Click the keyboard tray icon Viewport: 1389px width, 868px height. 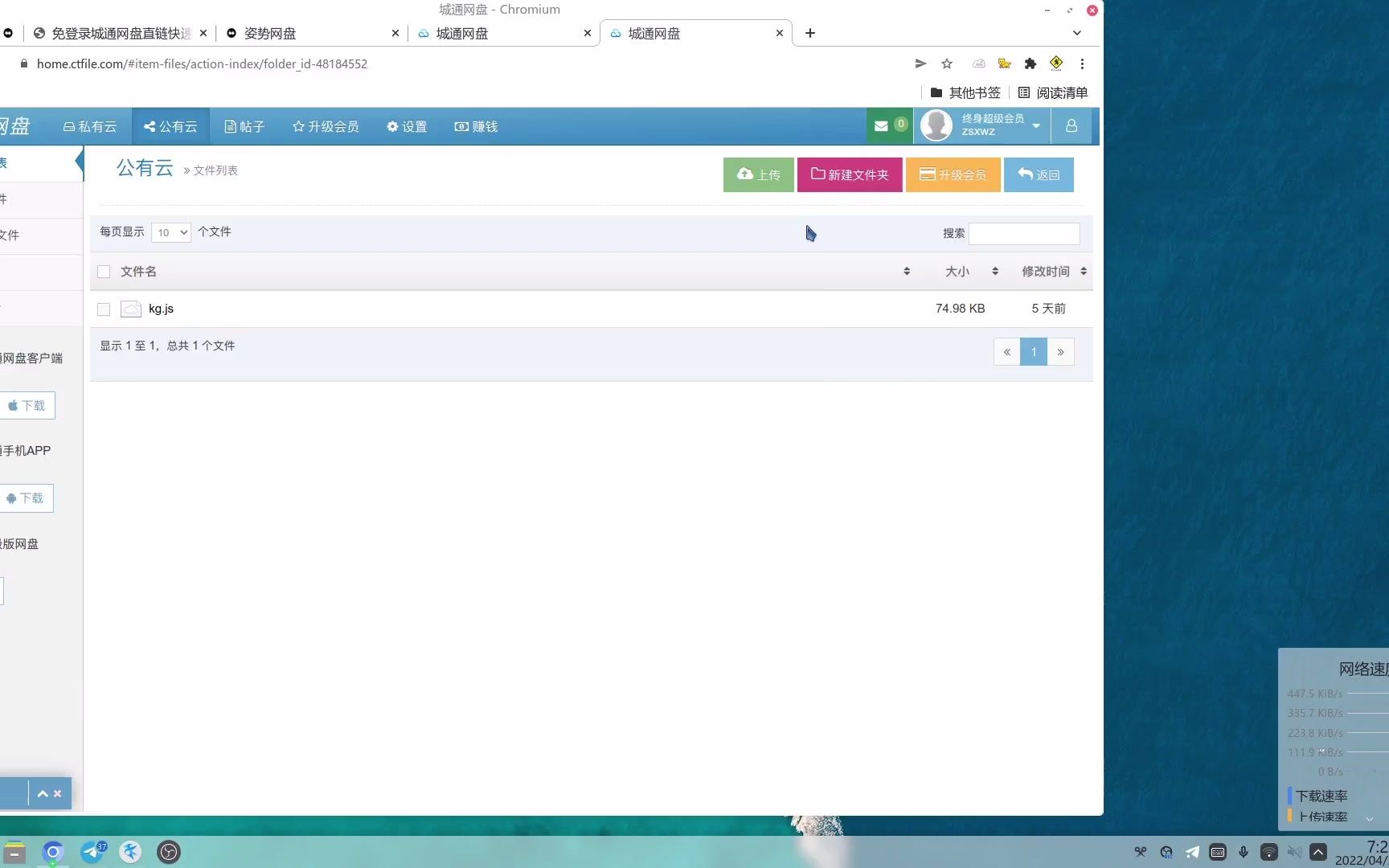click(x=1218, y=852)
